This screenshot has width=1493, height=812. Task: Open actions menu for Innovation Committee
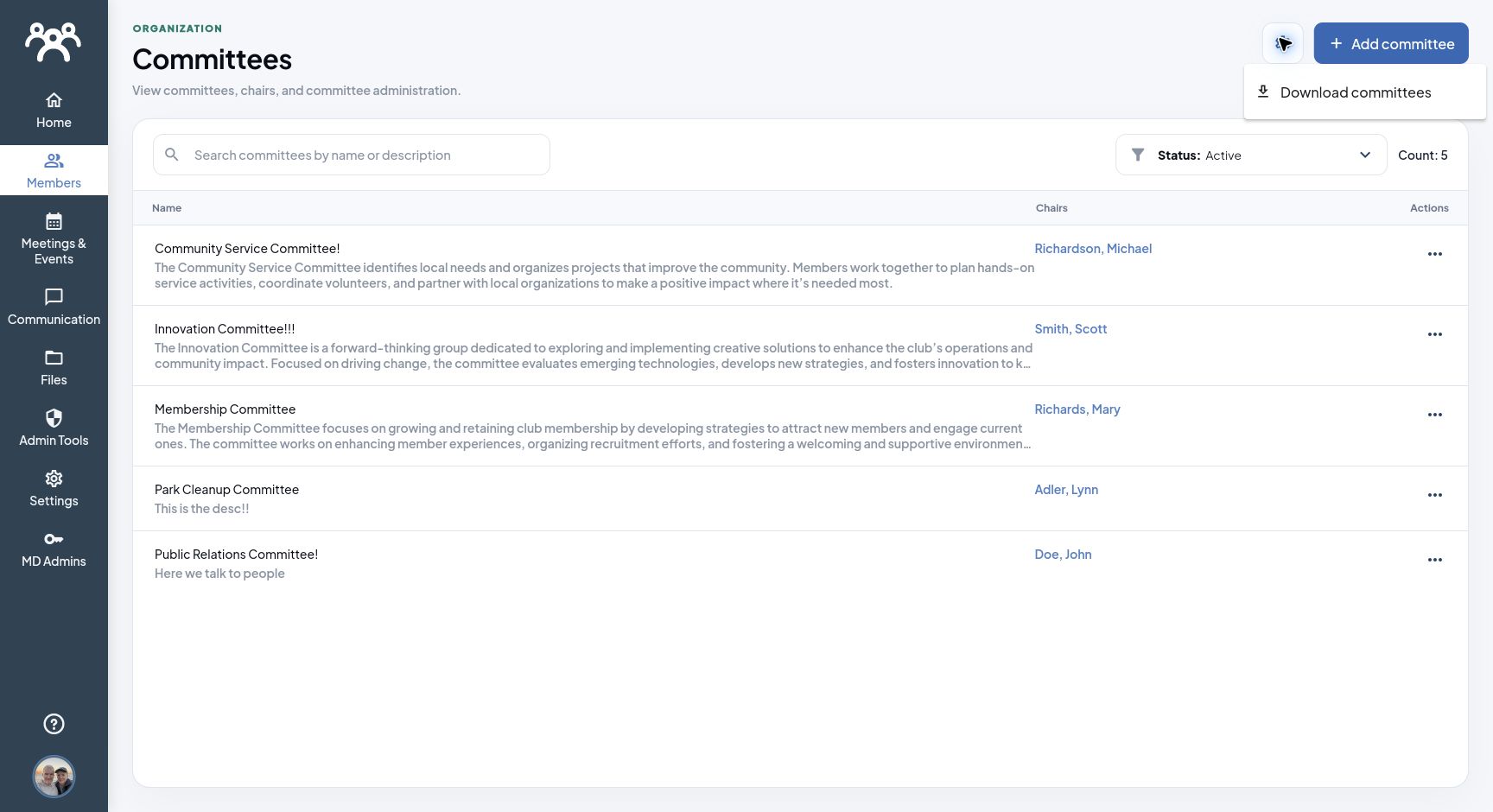coord(1435,334)
